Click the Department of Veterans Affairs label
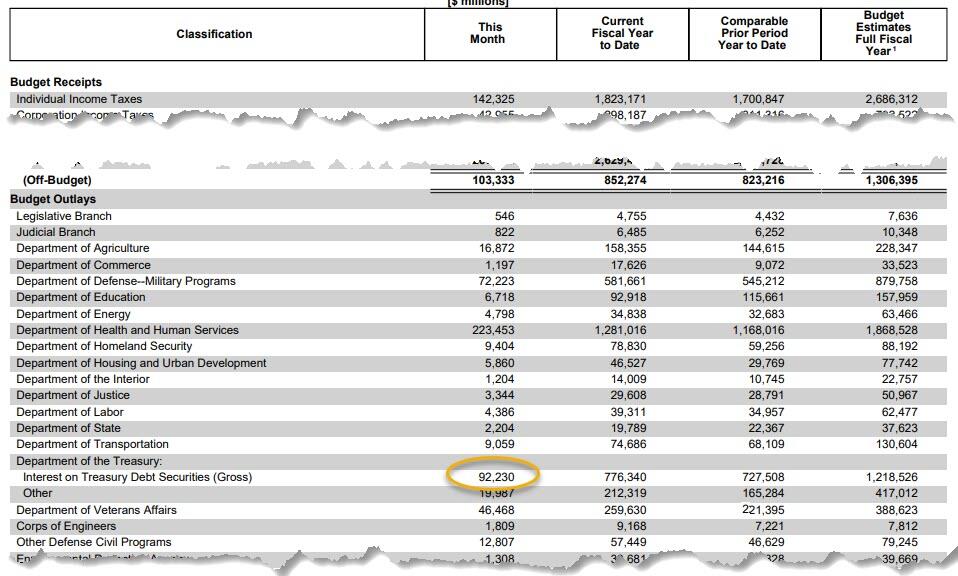Viewport: 958px width, 576px height. coord(96,510)
